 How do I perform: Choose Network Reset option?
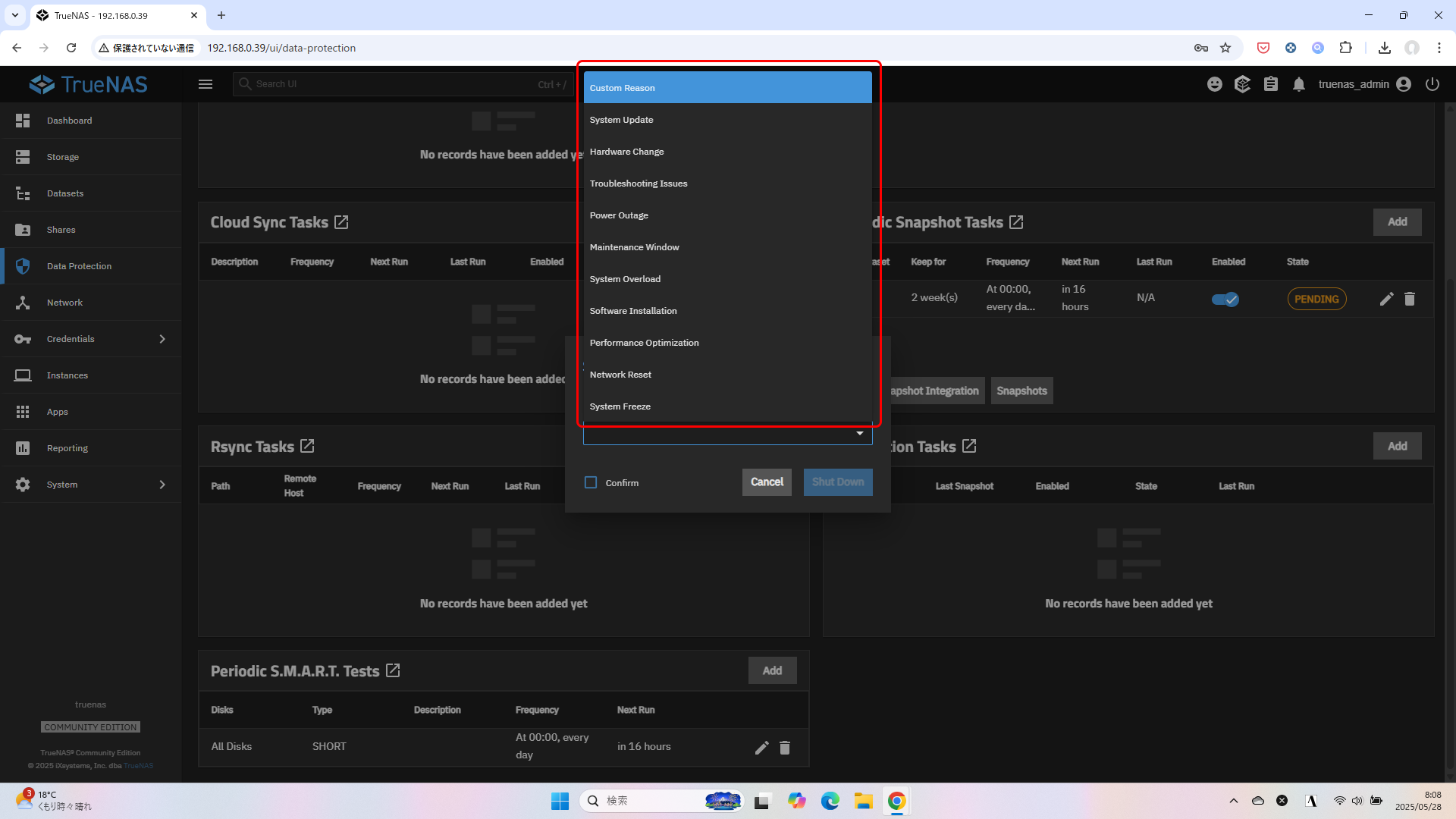pos(728,375)
